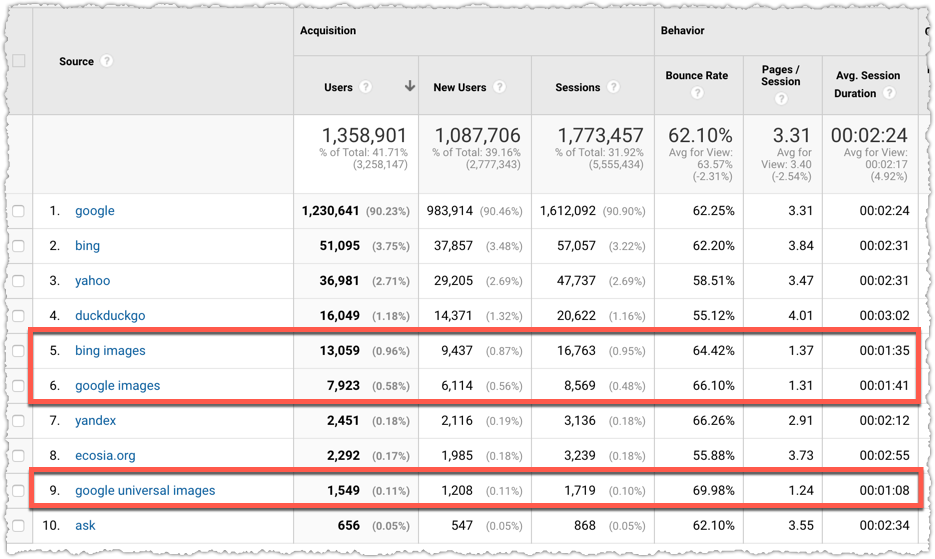Open the google images source link
The width and height of the screenshot is (935, 559).
[117, 386]
